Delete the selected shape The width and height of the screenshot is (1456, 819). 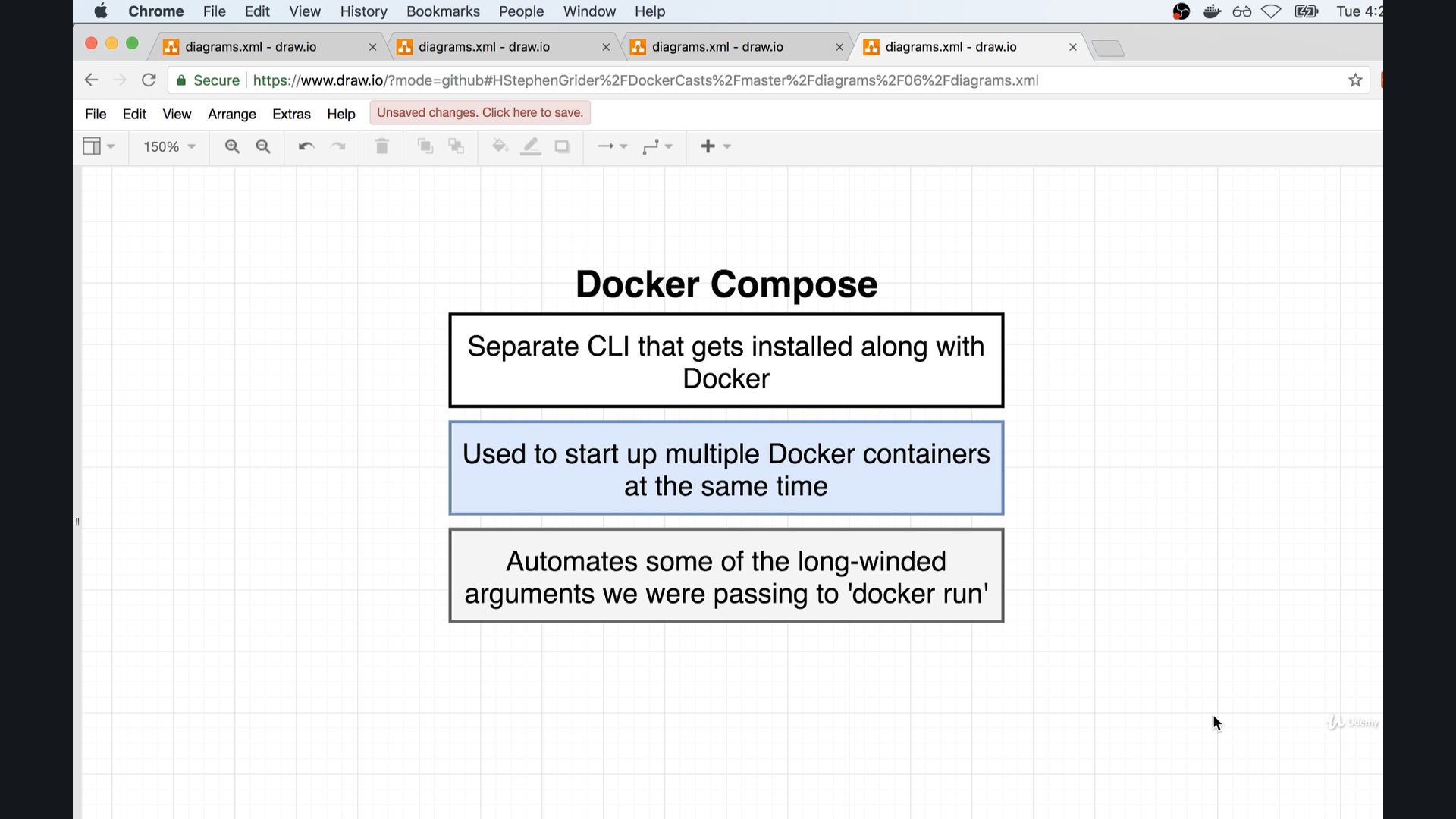(x=381, y=146)
